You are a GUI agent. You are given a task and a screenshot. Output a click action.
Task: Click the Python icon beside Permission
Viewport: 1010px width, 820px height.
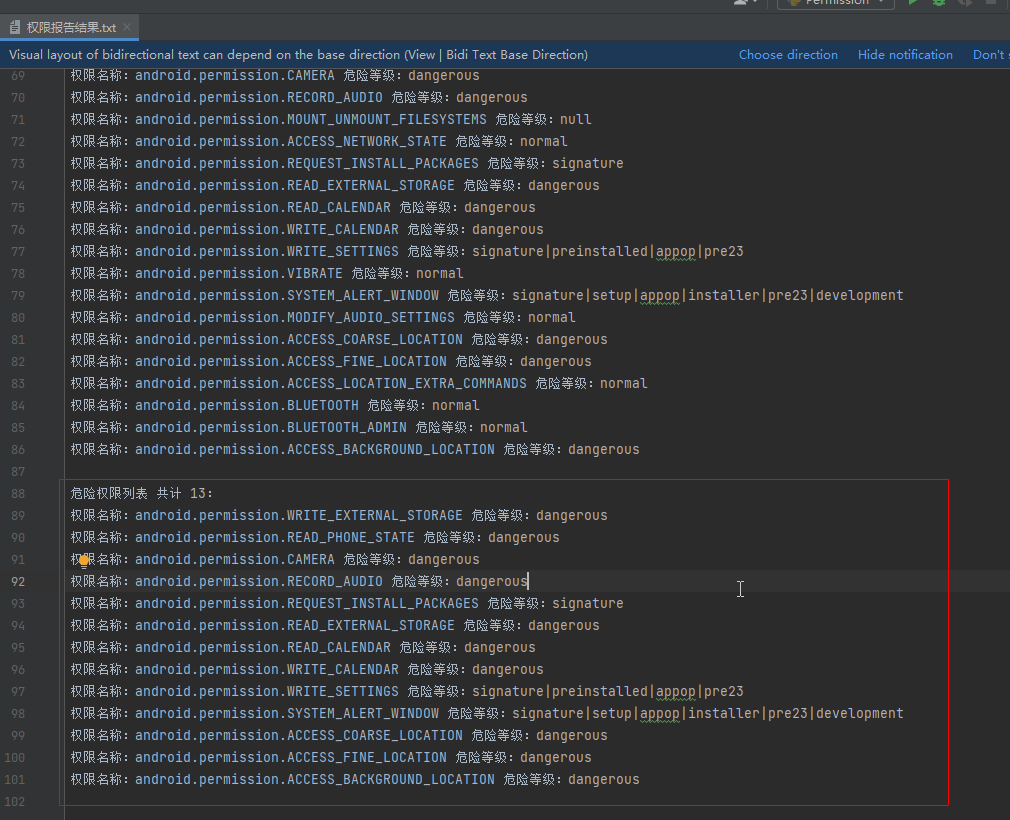point(795,4)
